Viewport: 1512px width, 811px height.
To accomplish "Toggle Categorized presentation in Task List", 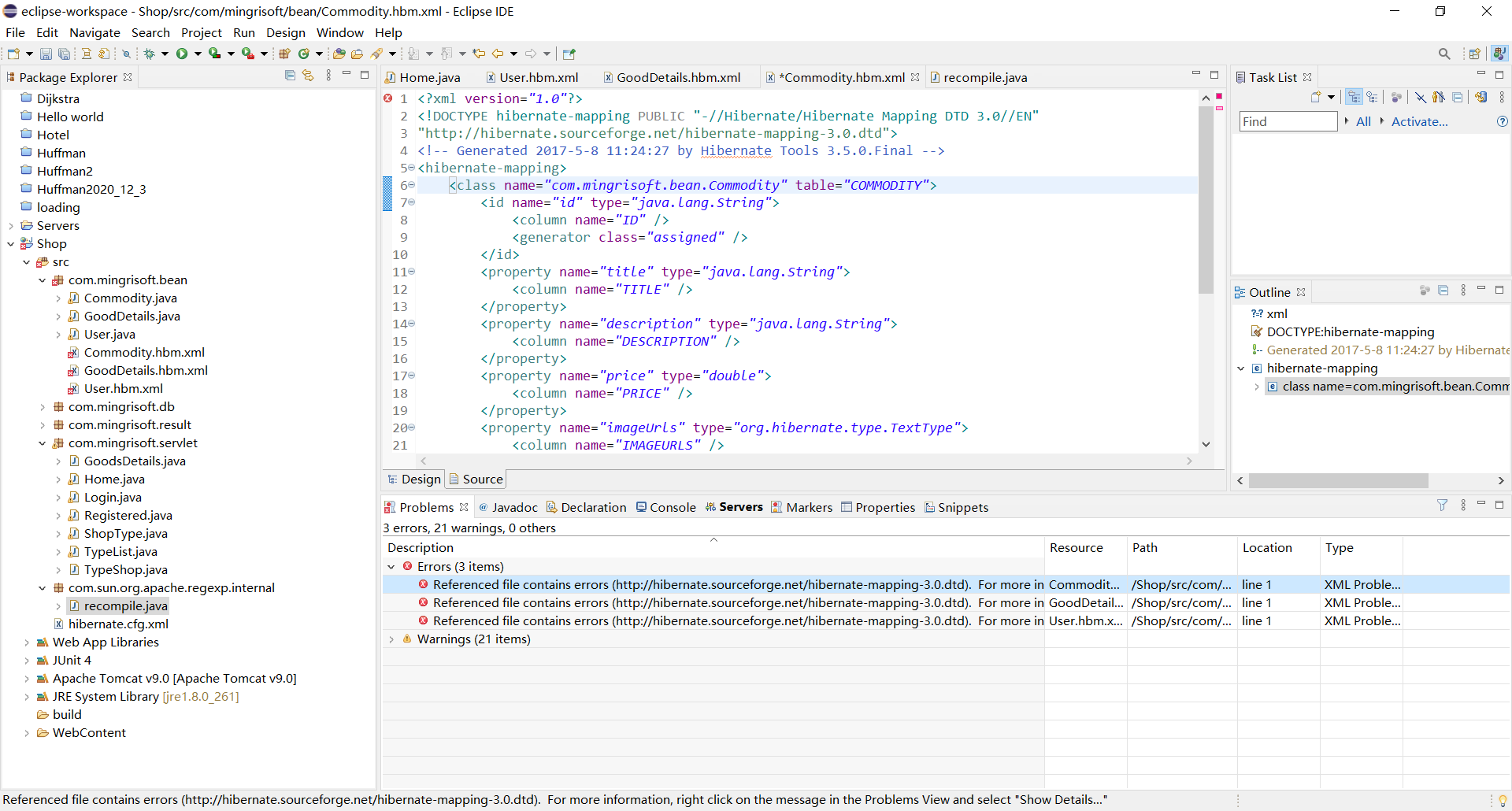I will click(1354, 97).
